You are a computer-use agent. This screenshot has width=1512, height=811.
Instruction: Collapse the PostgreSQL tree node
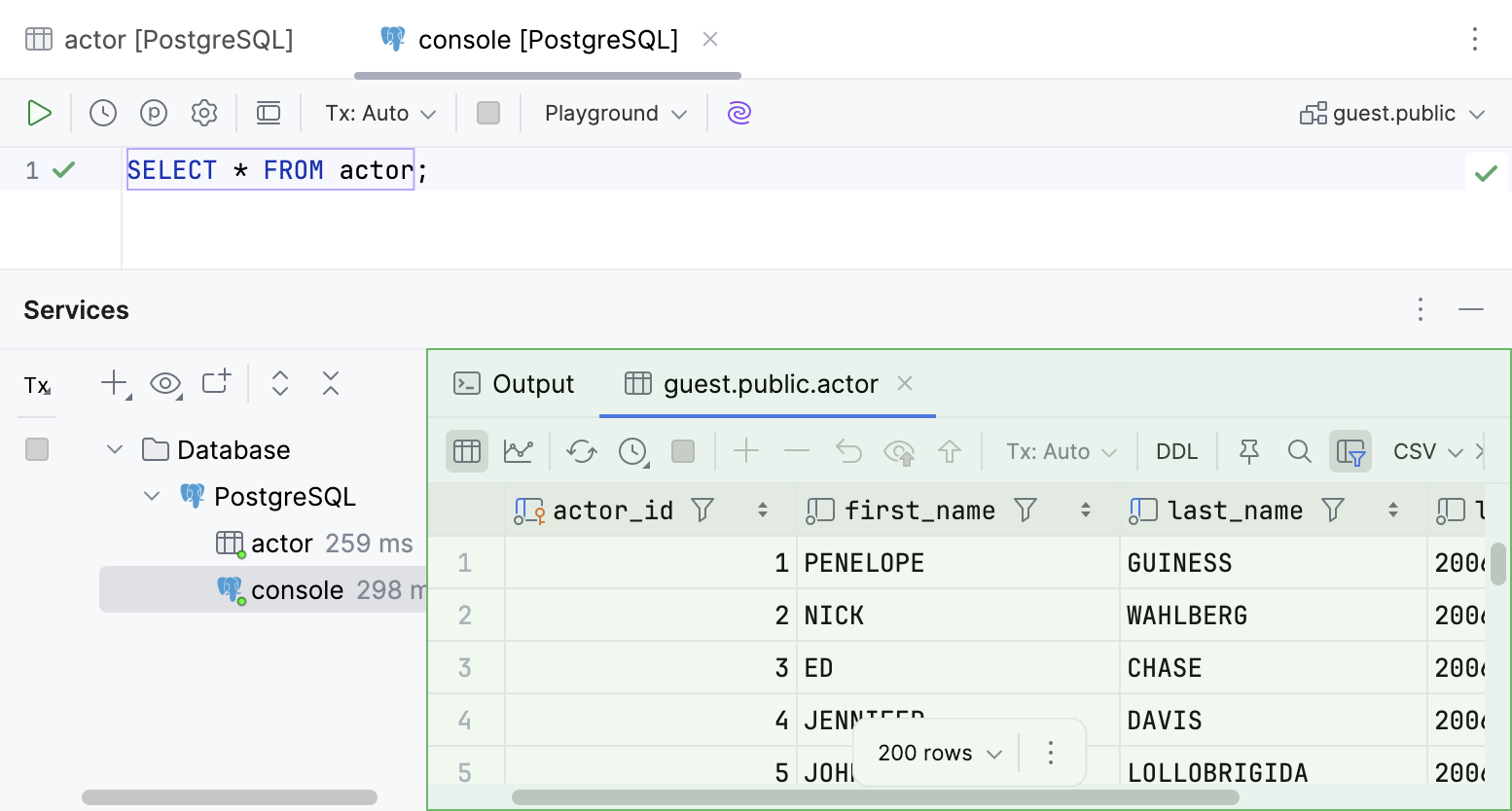[x=152, y=496]
